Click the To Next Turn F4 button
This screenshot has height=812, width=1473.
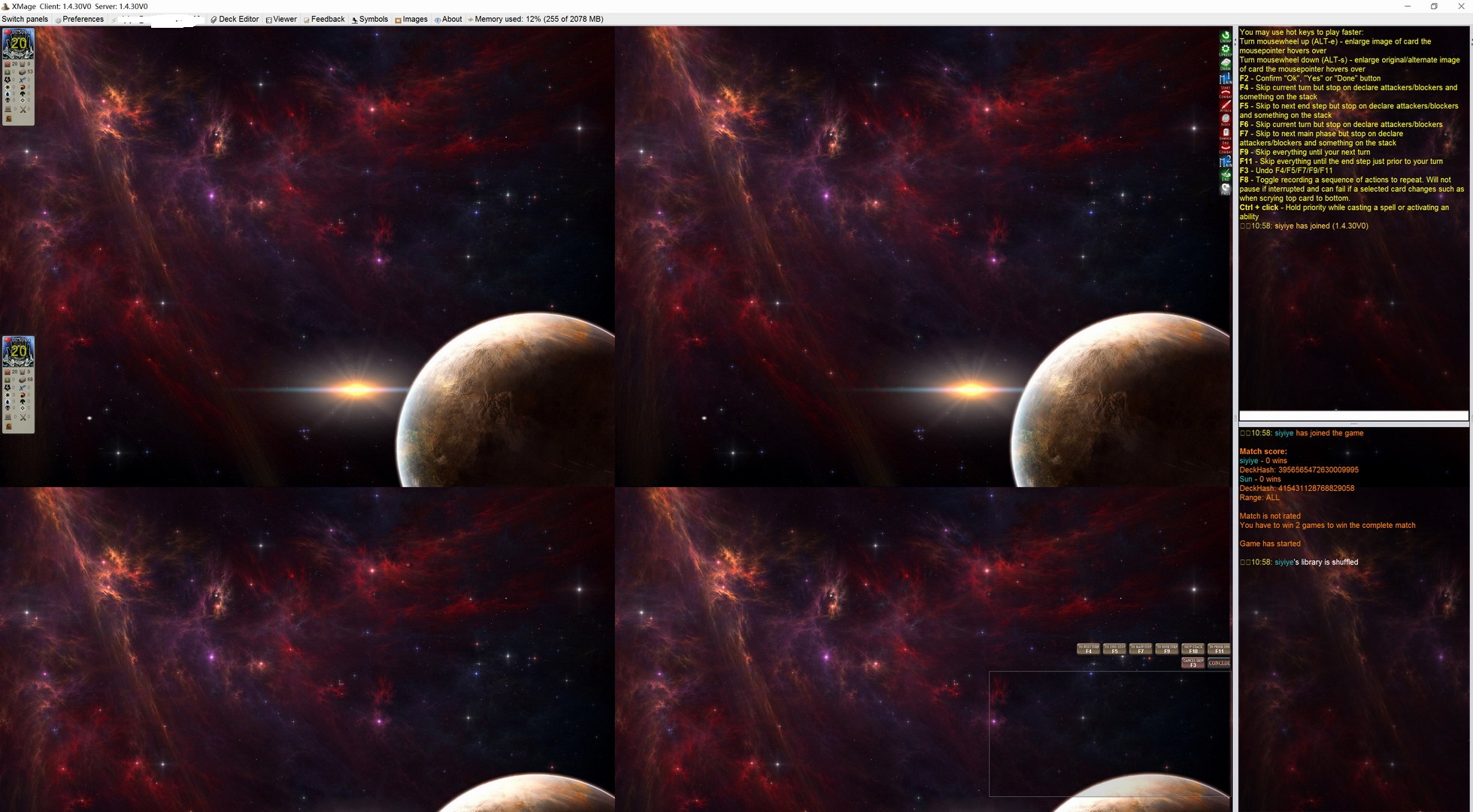point(1088,649)
